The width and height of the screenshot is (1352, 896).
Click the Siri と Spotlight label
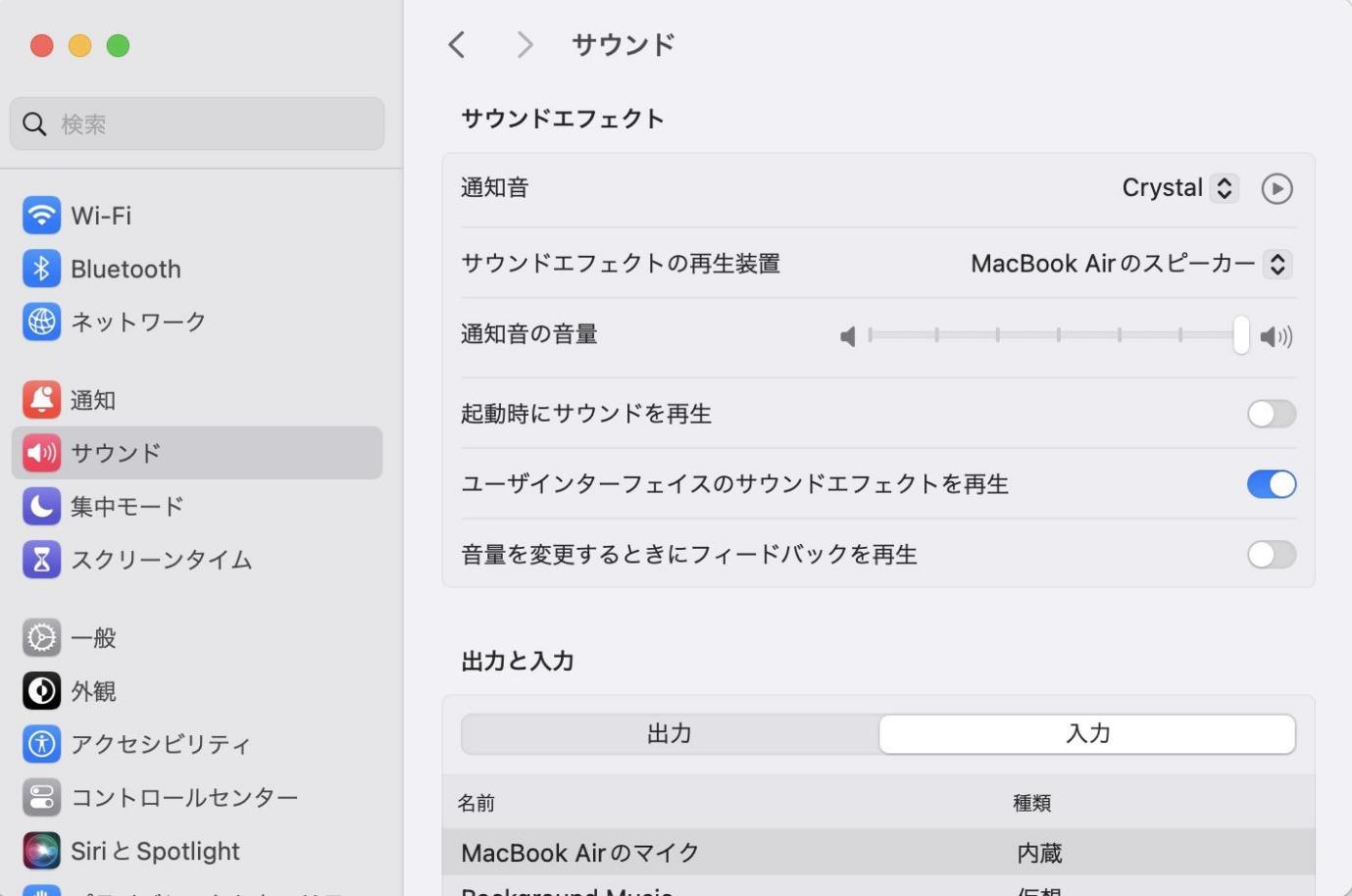155,851
